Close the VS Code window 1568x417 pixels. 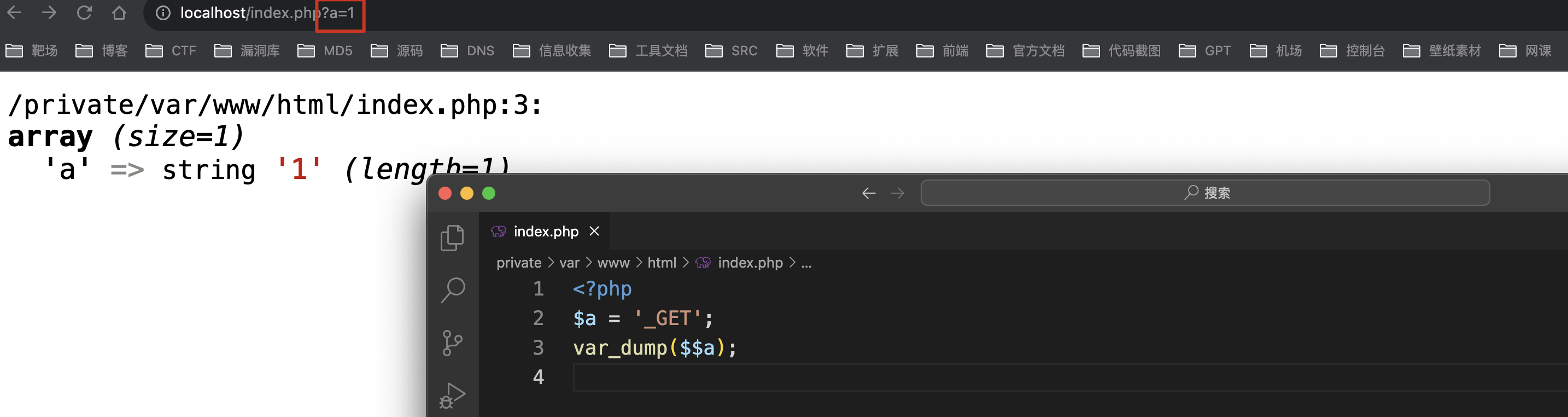pyautogui.click(x=445, y=193)
